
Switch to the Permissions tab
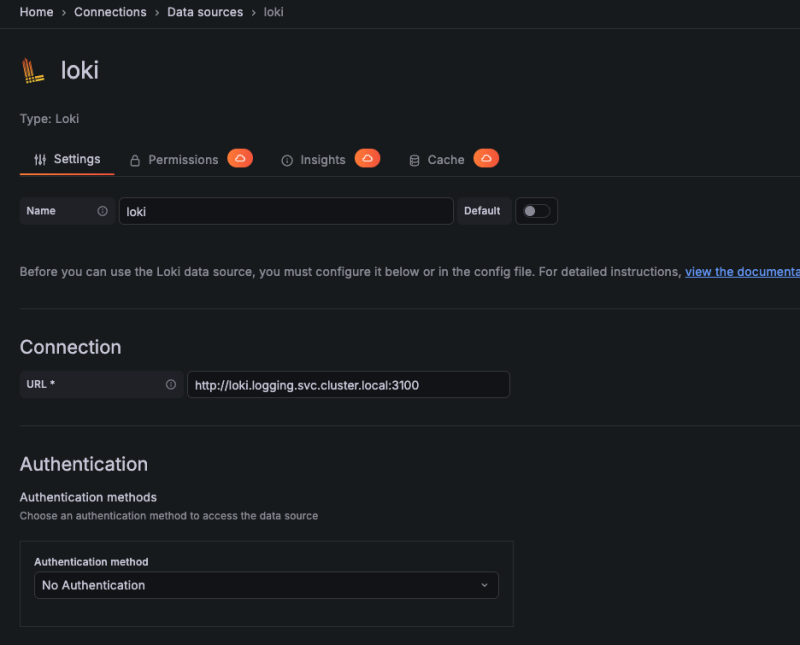(x=182, y=160)
